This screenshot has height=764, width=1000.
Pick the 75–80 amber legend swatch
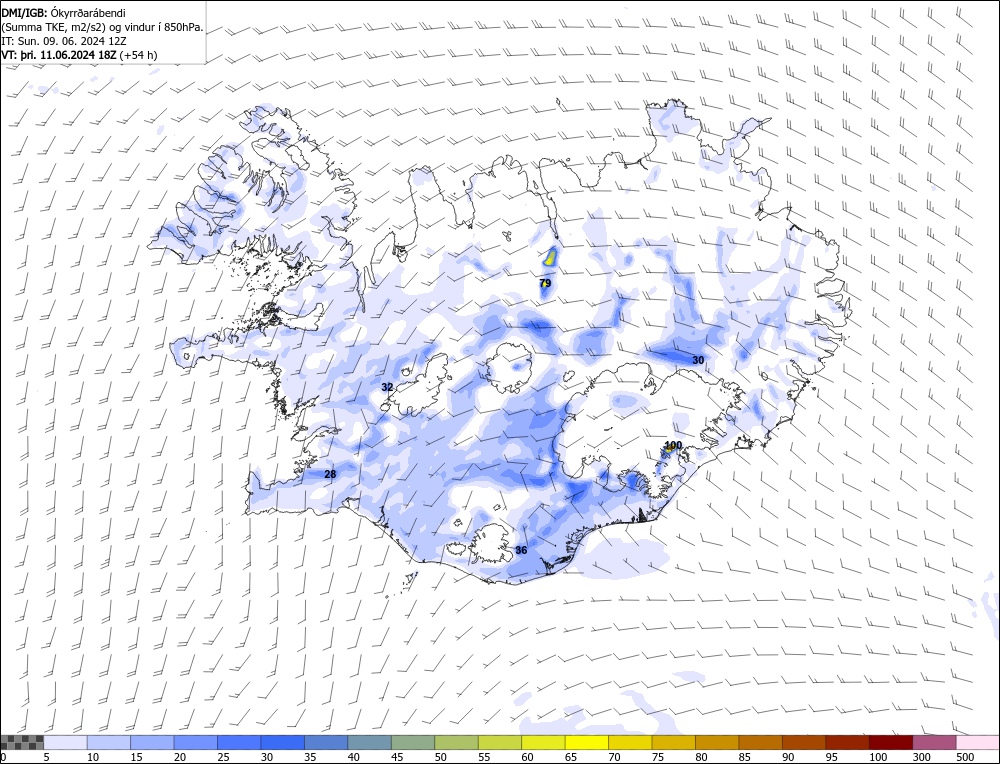(673, 742)
